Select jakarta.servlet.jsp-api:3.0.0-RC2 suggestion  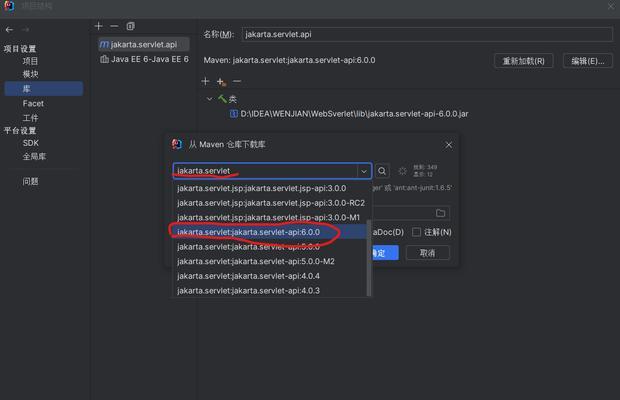270,203
